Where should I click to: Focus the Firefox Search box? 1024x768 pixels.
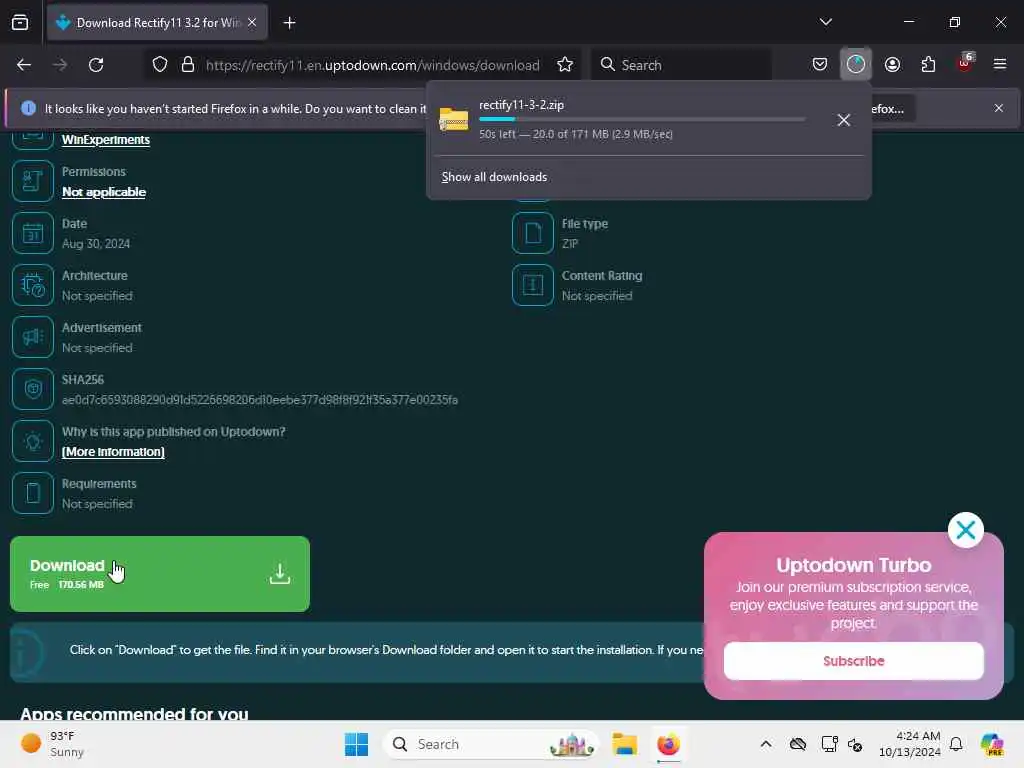[x=681, y=65]
